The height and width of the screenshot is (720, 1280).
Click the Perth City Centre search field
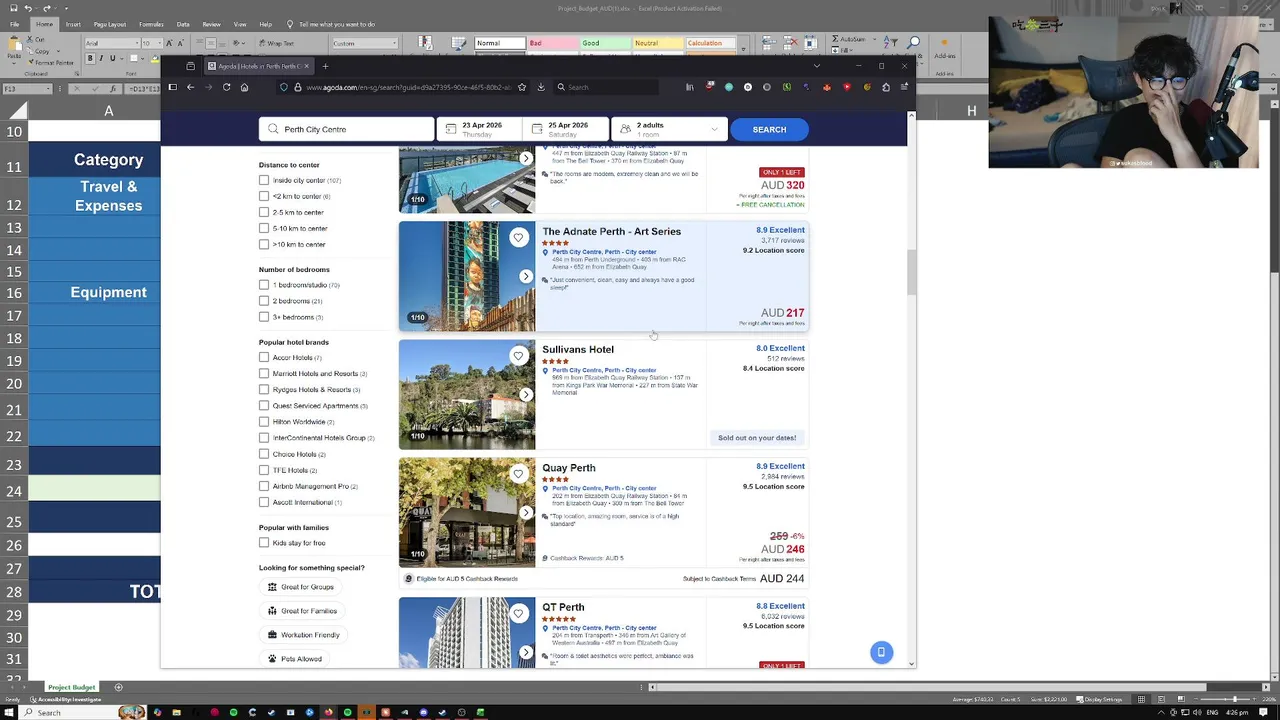pyautogui.click(x=347, y=129)
